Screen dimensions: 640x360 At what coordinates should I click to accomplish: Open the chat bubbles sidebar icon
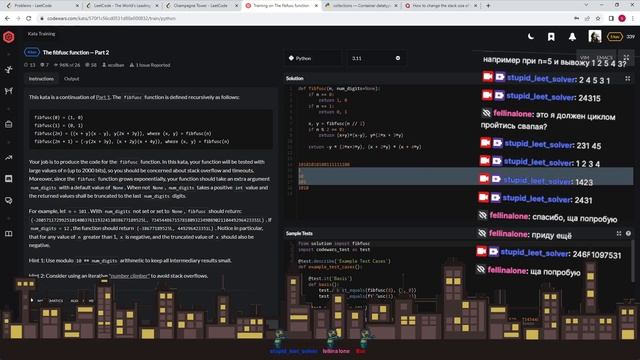[x=9, y=200]
